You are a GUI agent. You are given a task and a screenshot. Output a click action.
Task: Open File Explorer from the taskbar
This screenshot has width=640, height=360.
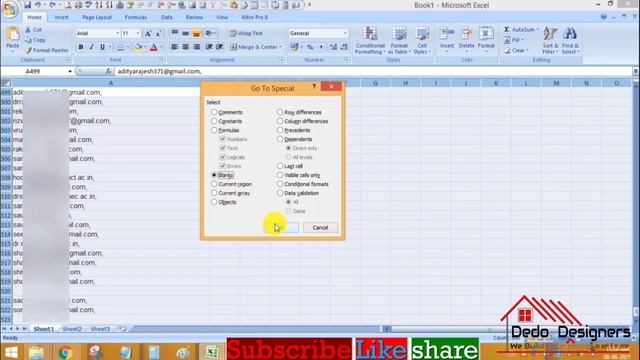coord(36,352)
